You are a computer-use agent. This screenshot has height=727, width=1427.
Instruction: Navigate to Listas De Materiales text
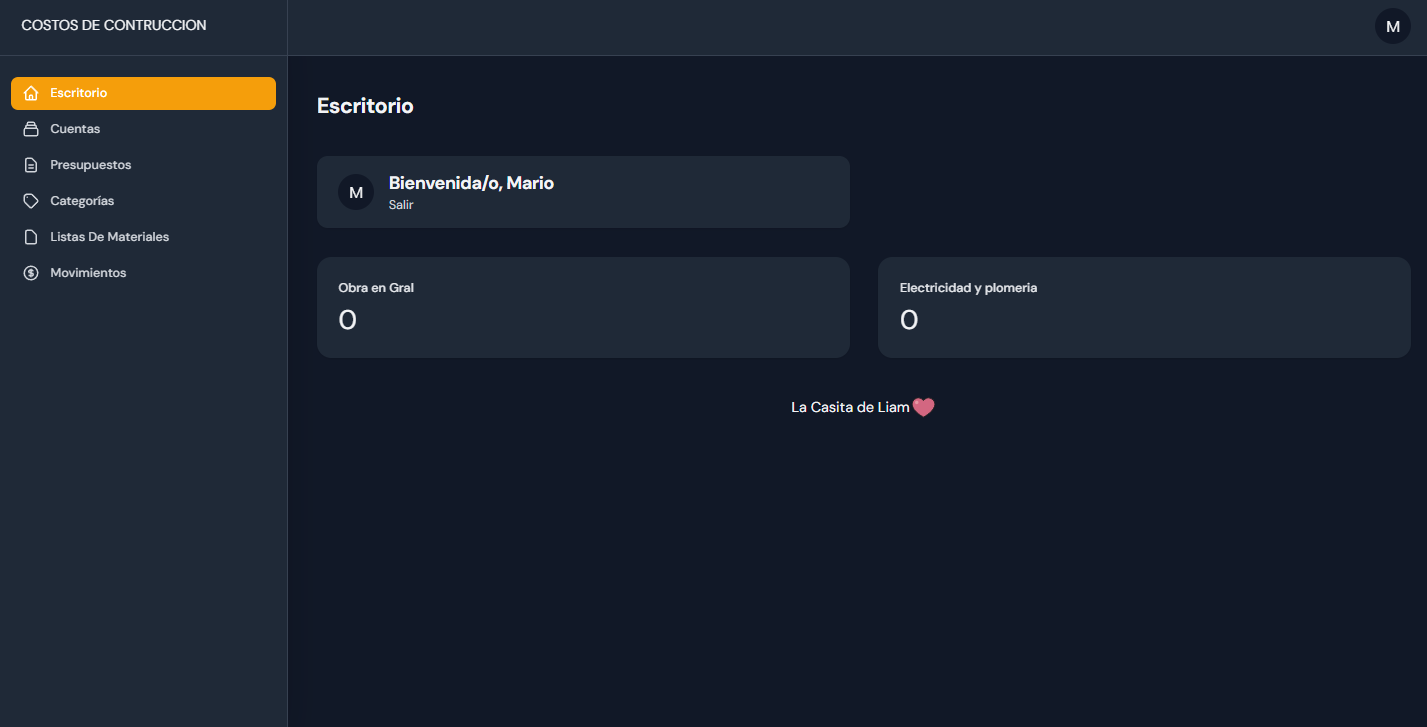[110, 237]
